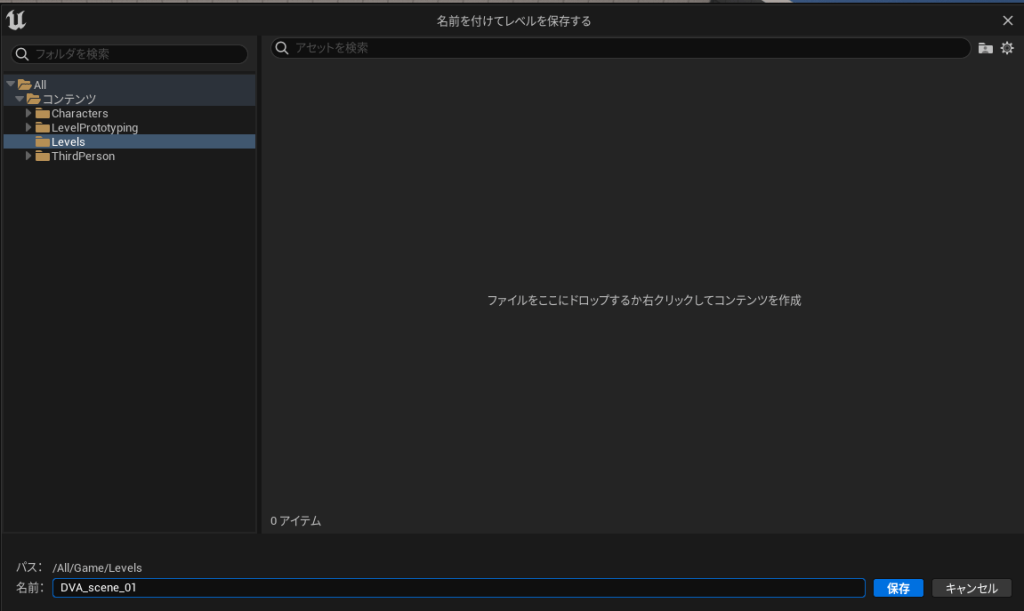Focus the フォルダを検索 folder search box
This screenshot has height=611, width=1024.
coord(135,54)
